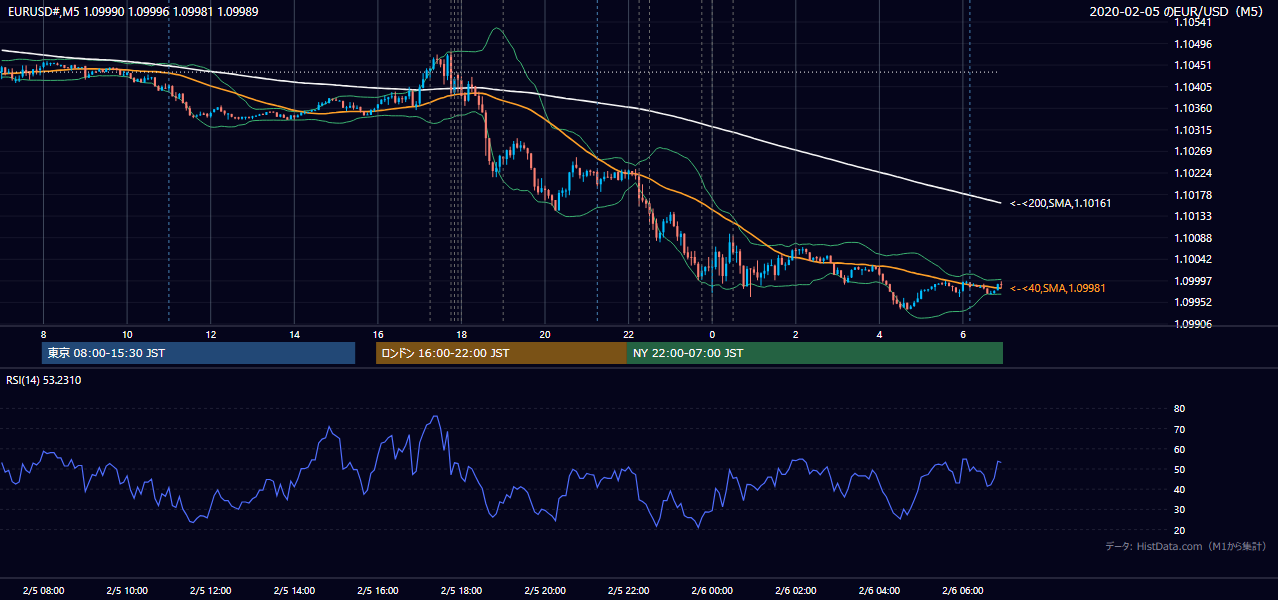1278x600 pixels.
Task: Click the 2/5 14:00 date axis label
Action: click(295, 590)
